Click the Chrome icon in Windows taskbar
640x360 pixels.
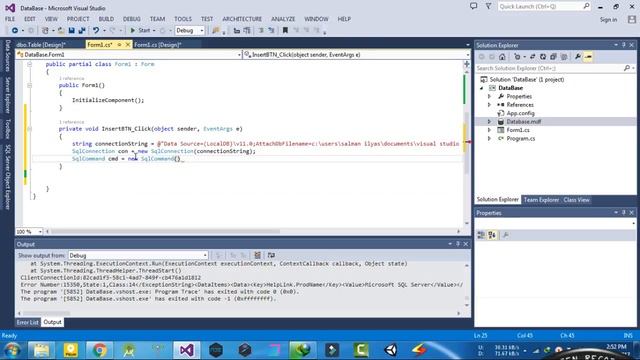click(x=99, y=350)
